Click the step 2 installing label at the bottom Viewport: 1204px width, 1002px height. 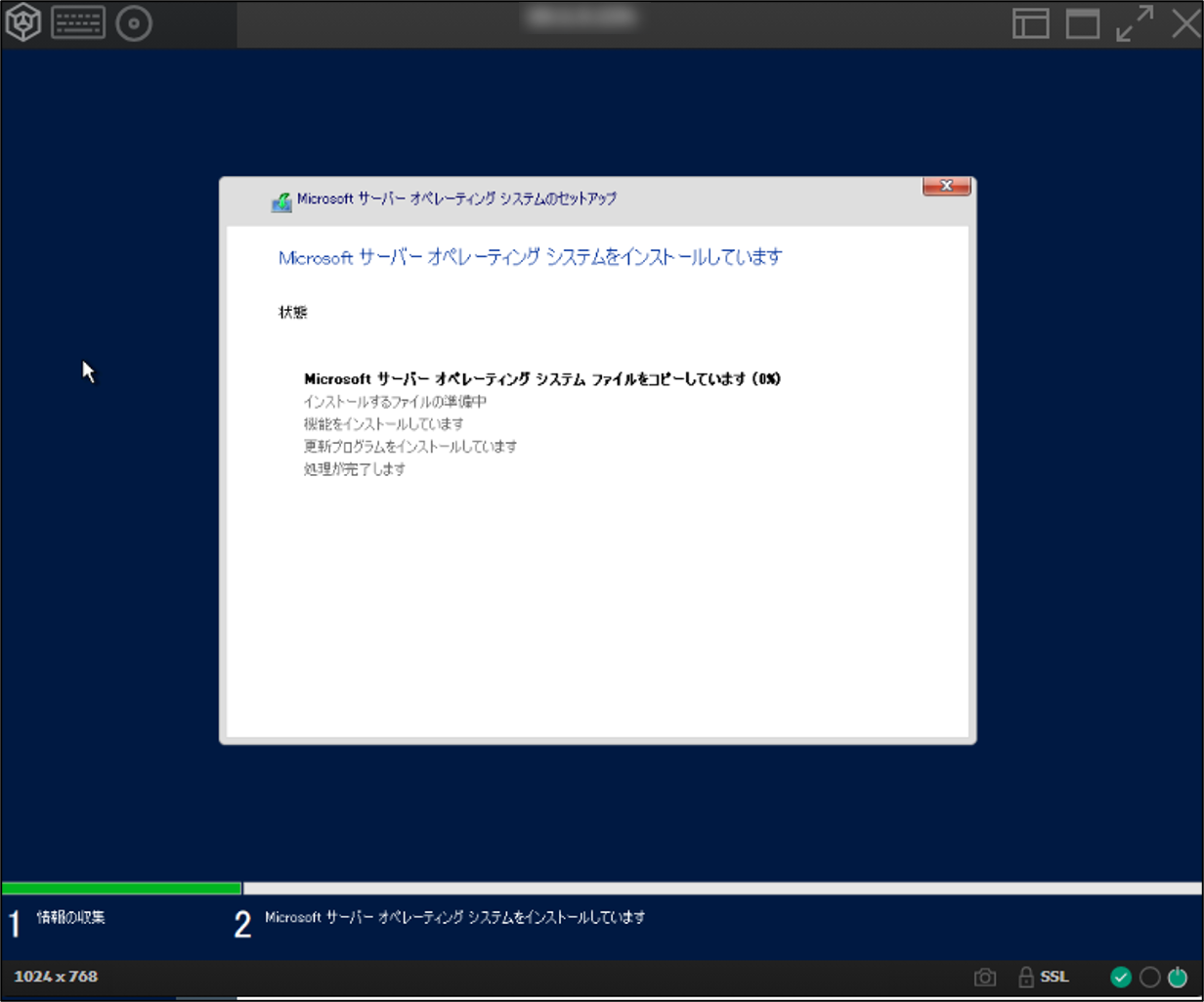(455, 918)
